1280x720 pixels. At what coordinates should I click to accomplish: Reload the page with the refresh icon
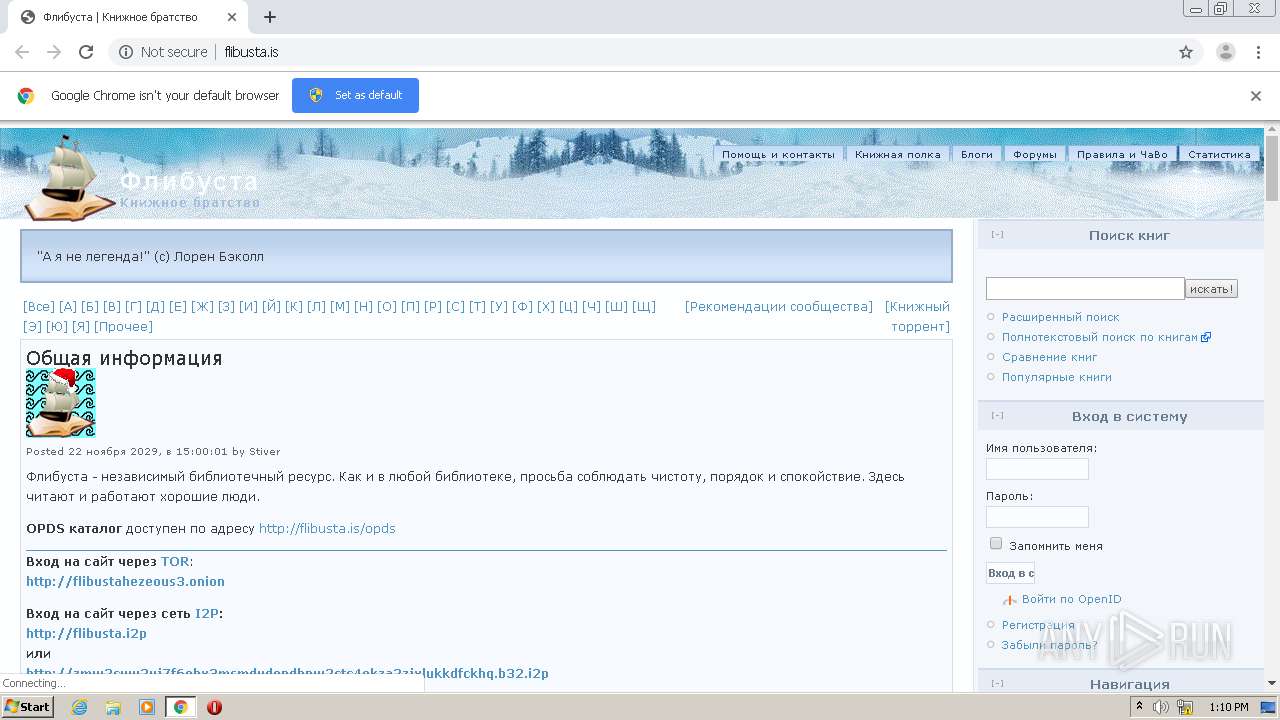click(86, 52)
